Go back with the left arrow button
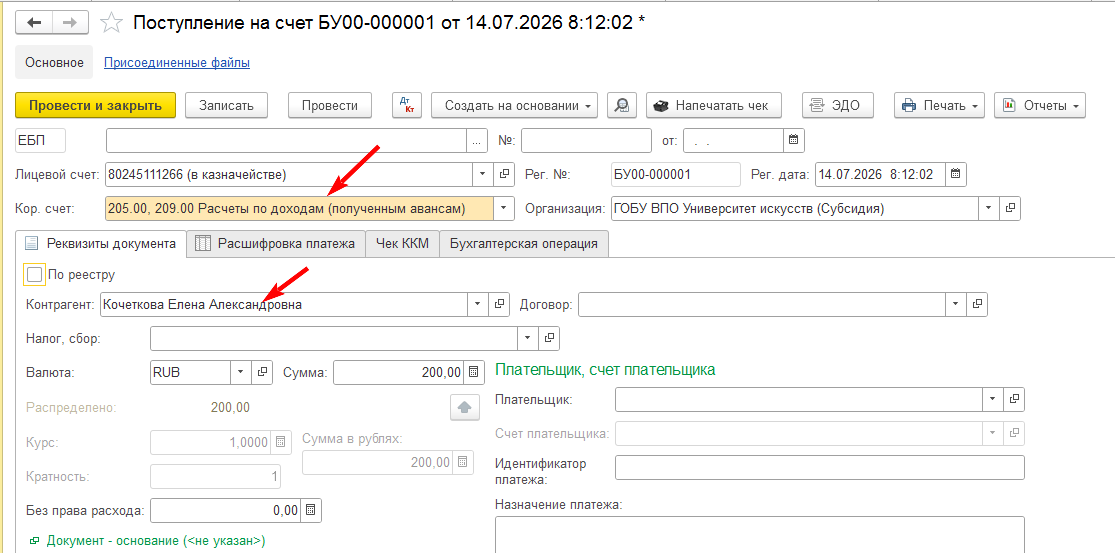Viewport: 1115px width, 553px height. coord(35,23)
